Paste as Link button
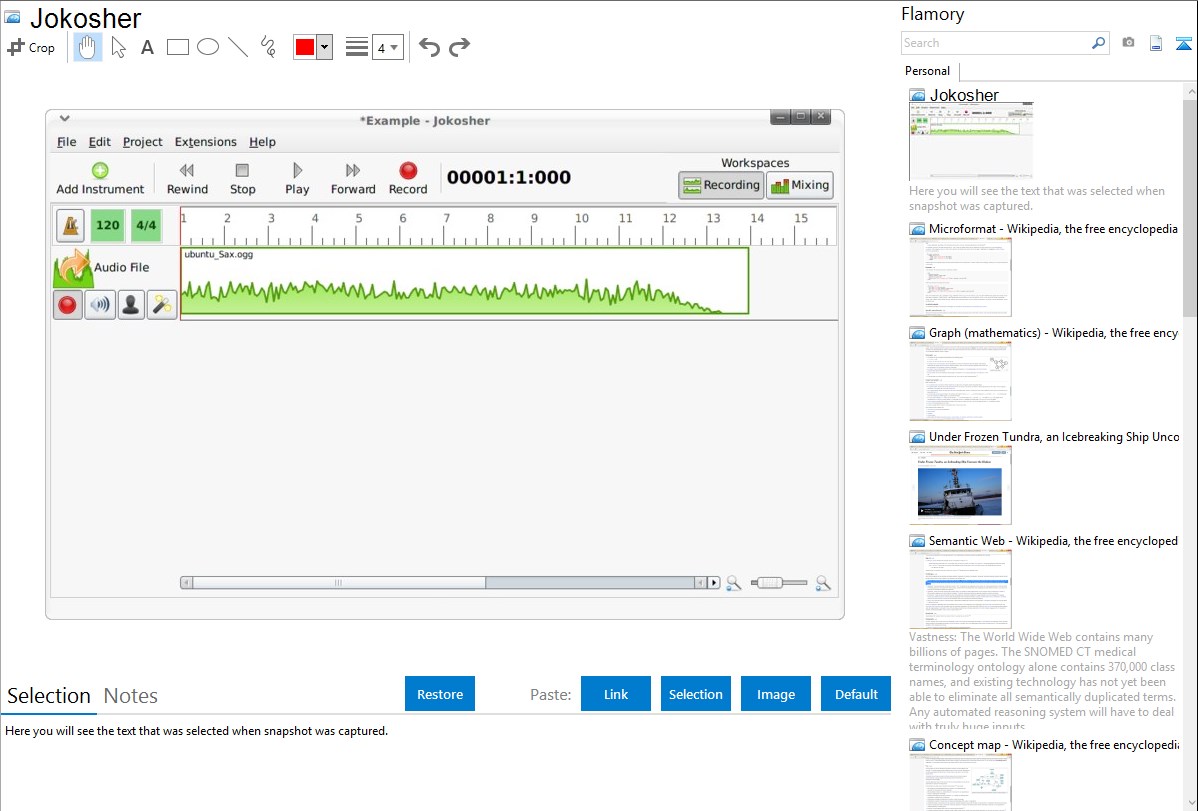The width and height of the screenshot is (1198, 811). click(x=616, y=694)
